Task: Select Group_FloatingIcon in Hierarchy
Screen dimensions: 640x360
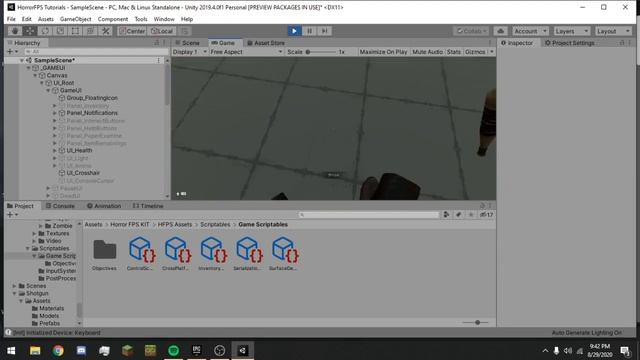Action: coord(92,98)
